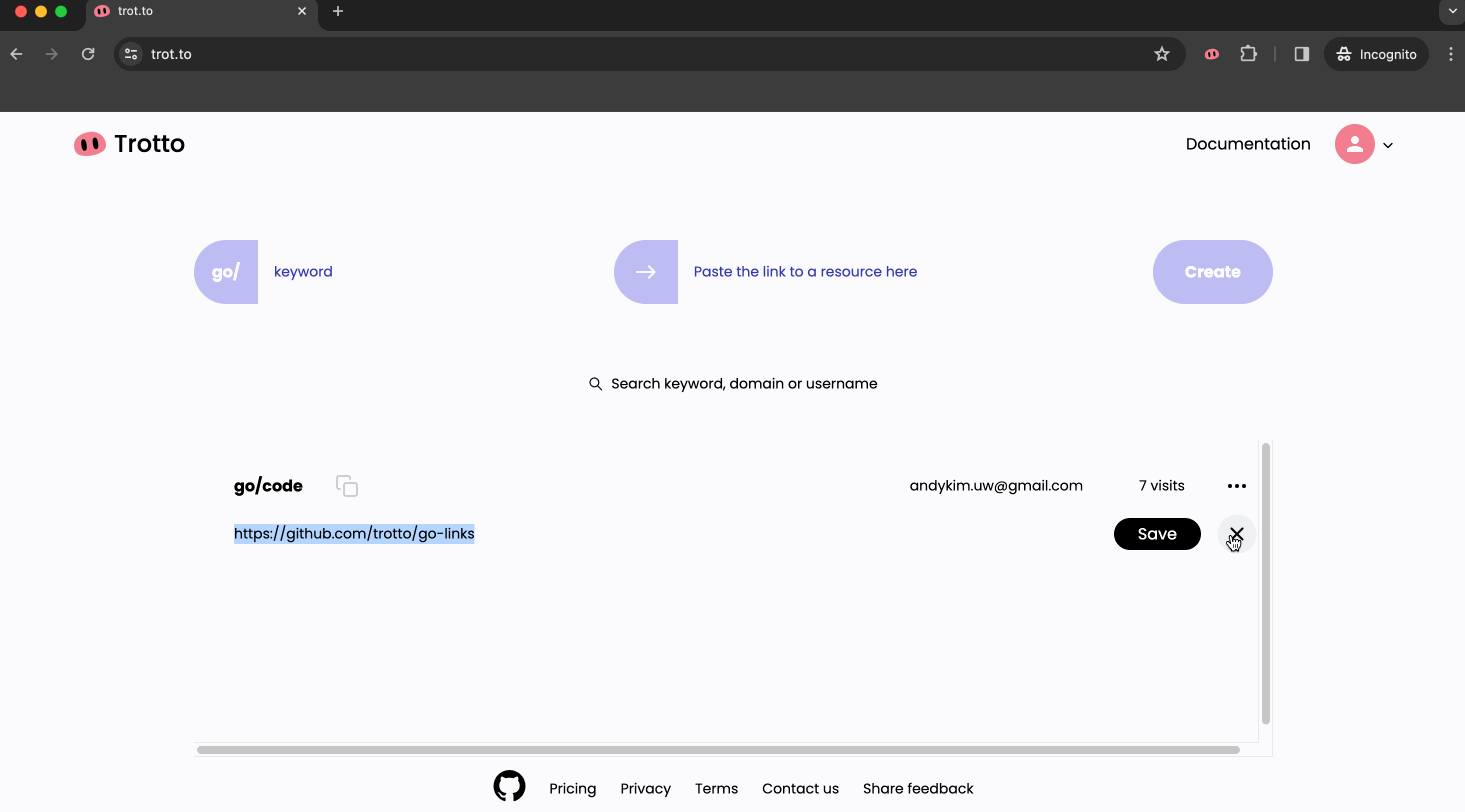Open the GitHub octocat footer icon
The width and height of the screenshot is (1465, 812).
coord(510,786)
